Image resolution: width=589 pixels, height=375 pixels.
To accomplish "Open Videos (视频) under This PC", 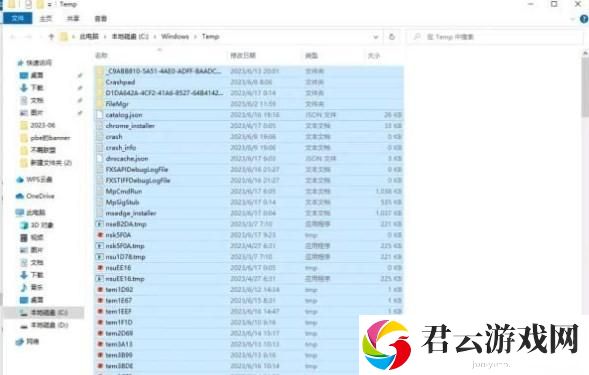I will click(37, 237).
